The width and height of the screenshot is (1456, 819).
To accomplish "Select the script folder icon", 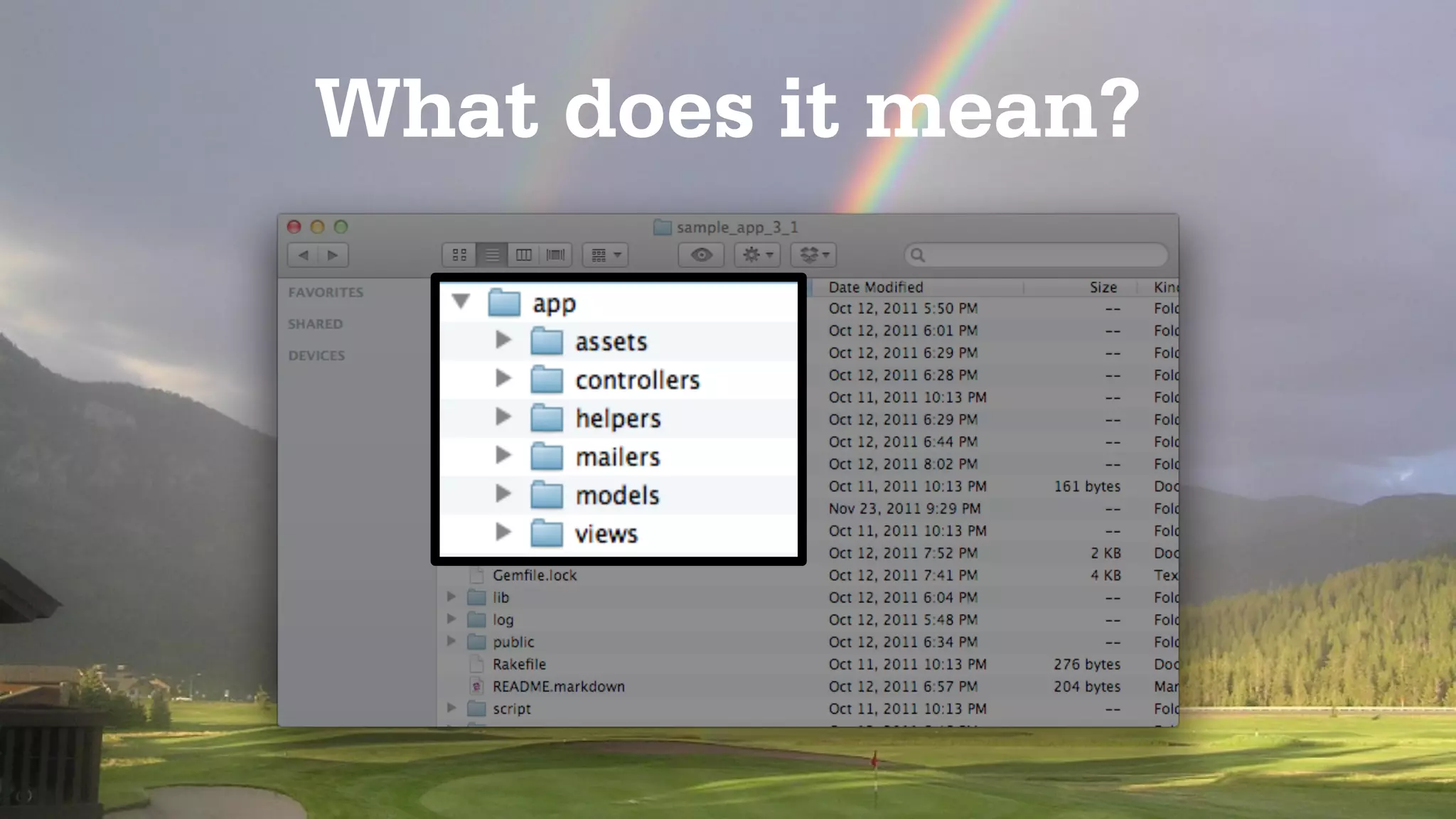I will click(476, 708).
